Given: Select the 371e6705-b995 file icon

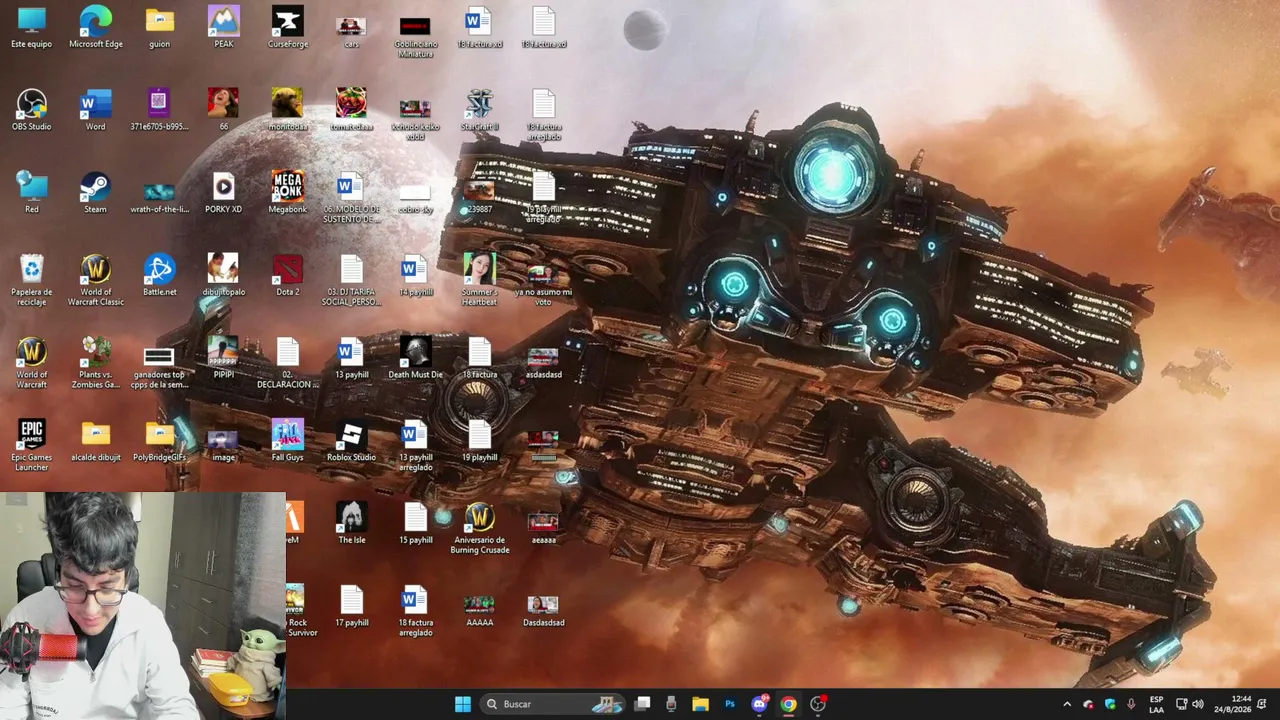Looking at the screenshot, I should point(159,110).
